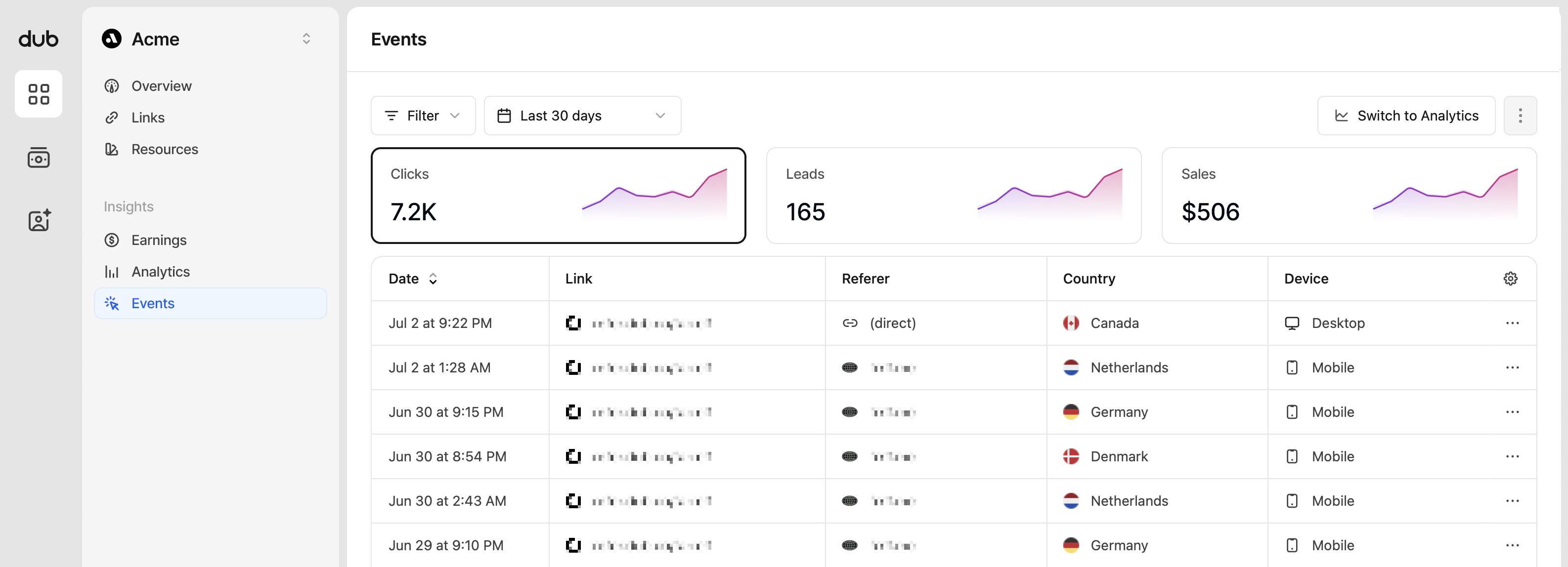Click the Denmark flag icon

tap(1071, 456)
